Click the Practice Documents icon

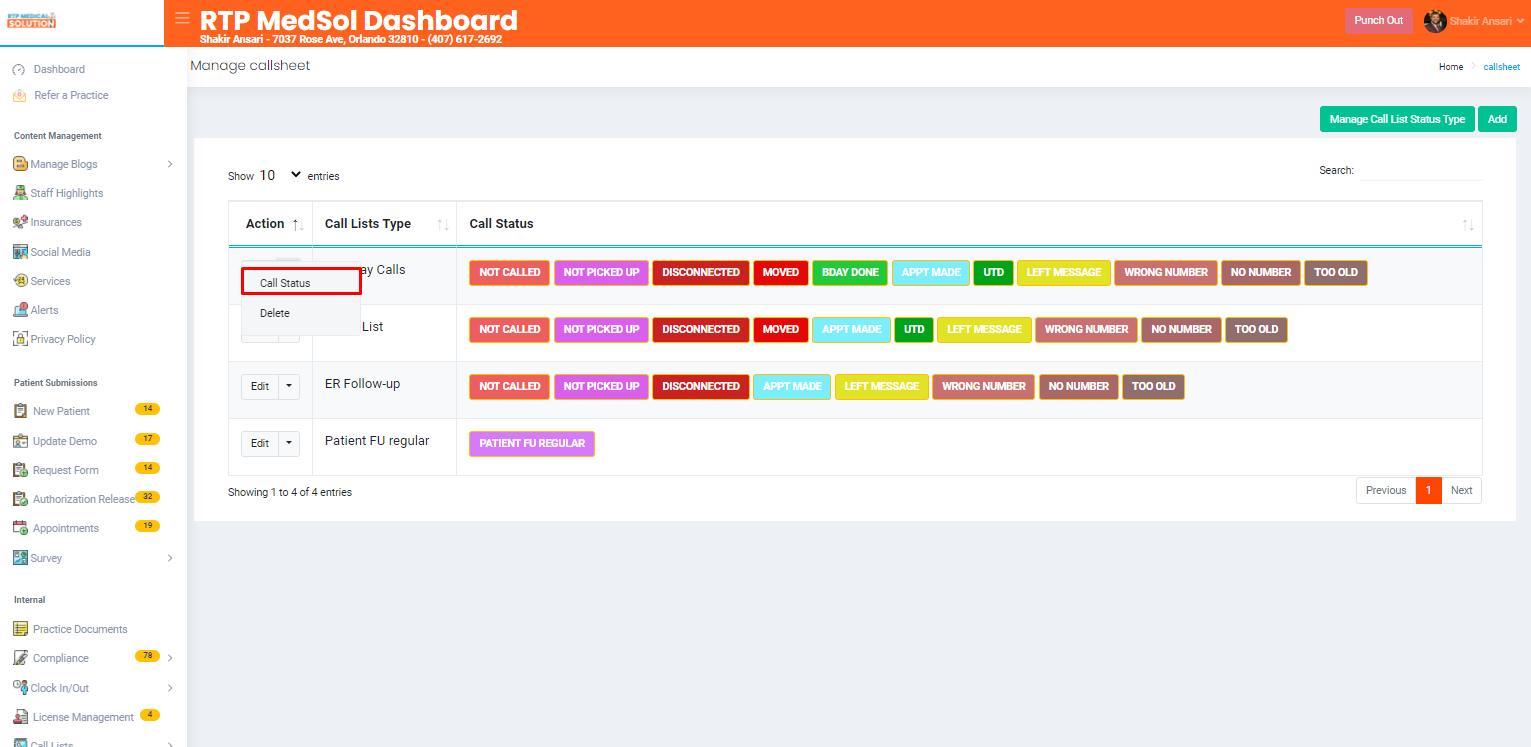click(x=20, y=629)
